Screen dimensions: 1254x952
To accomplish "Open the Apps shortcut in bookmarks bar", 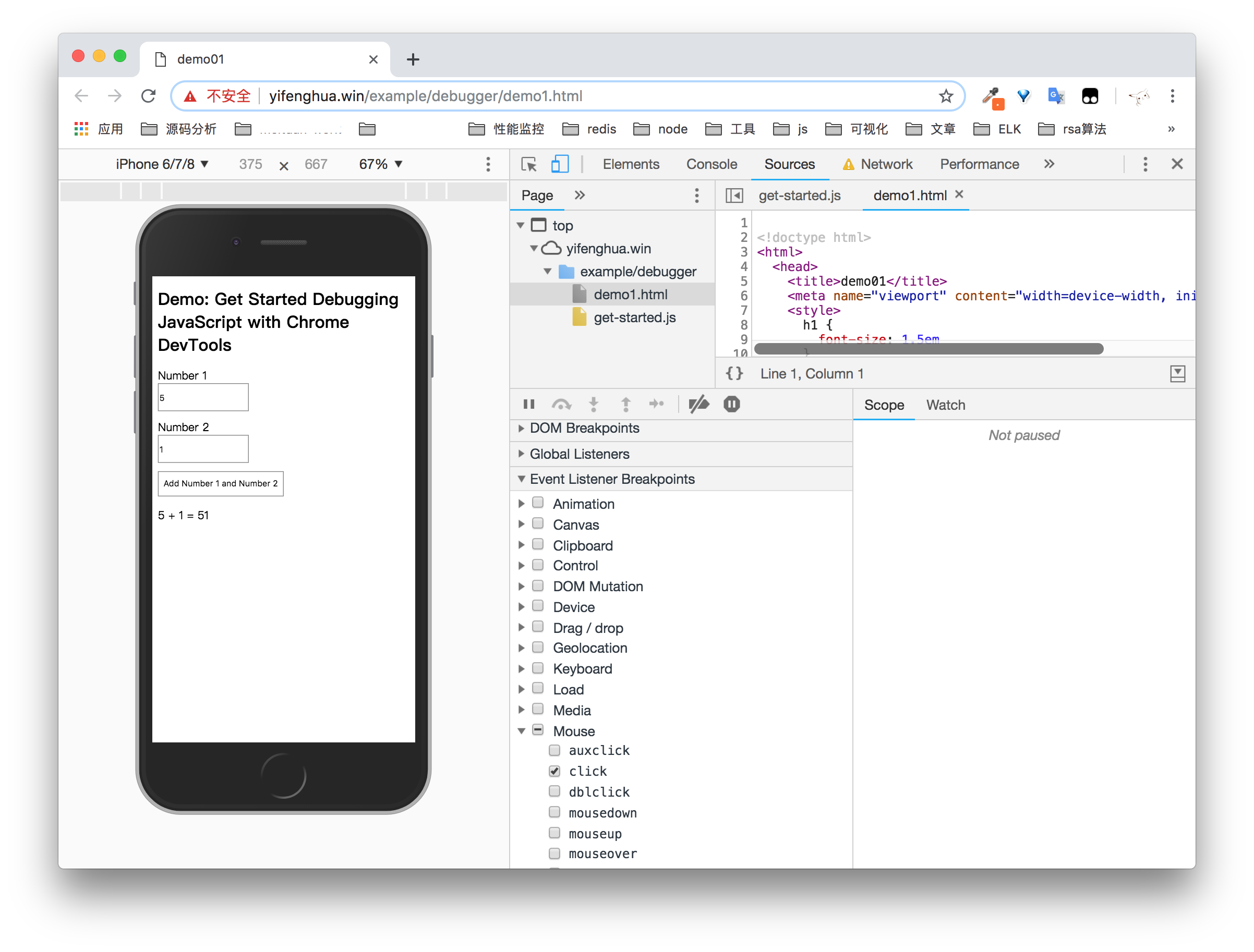I will [x=99, y=129].
